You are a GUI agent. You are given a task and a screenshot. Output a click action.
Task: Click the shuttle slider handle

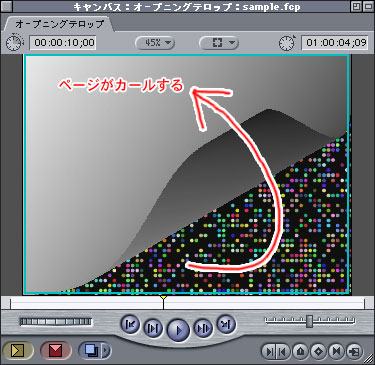[x=310, y=321]
